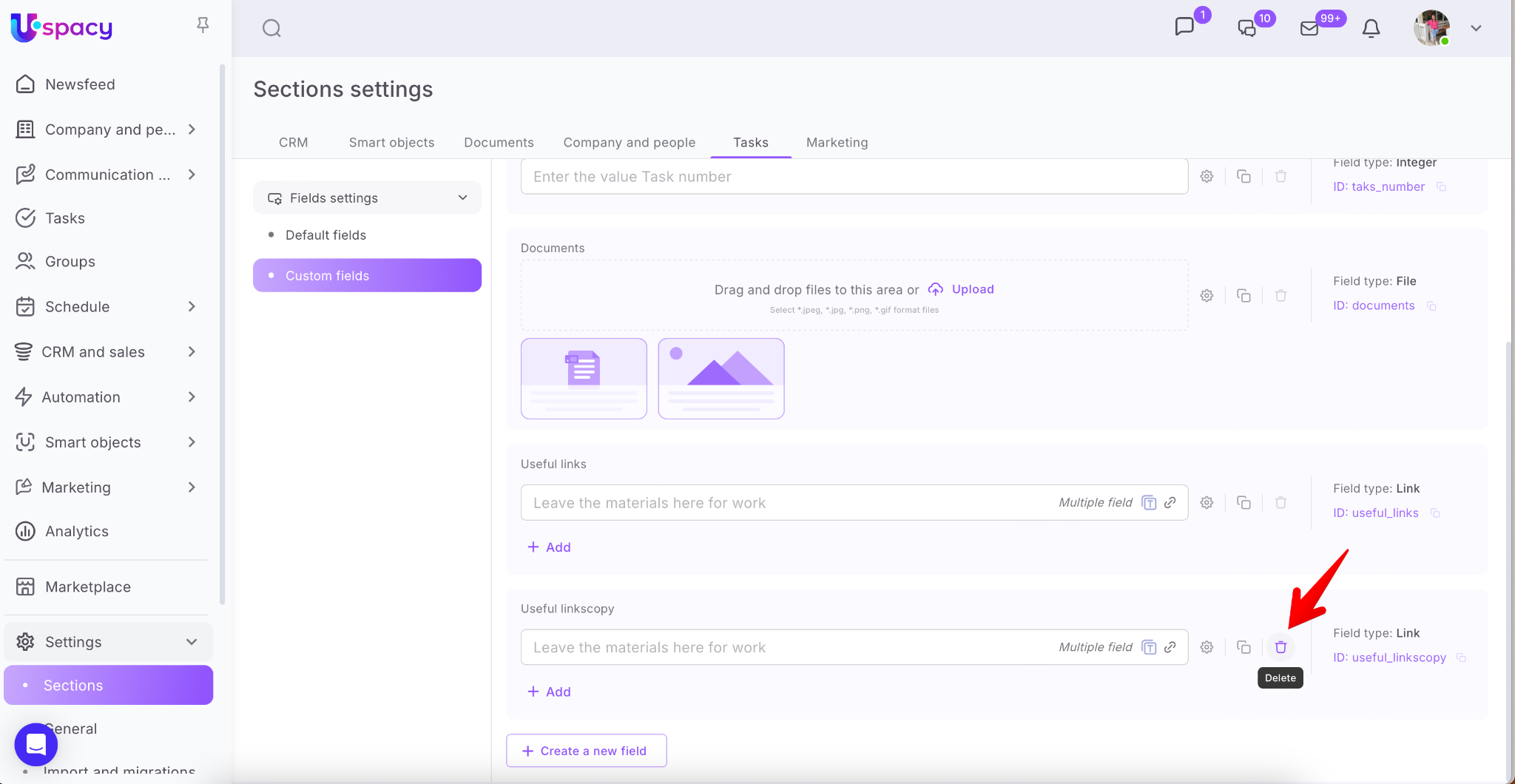Screen dimensions: 1515x784
Task: Open the user profile dropdown arrow
Action: [x=1476, y=28]
